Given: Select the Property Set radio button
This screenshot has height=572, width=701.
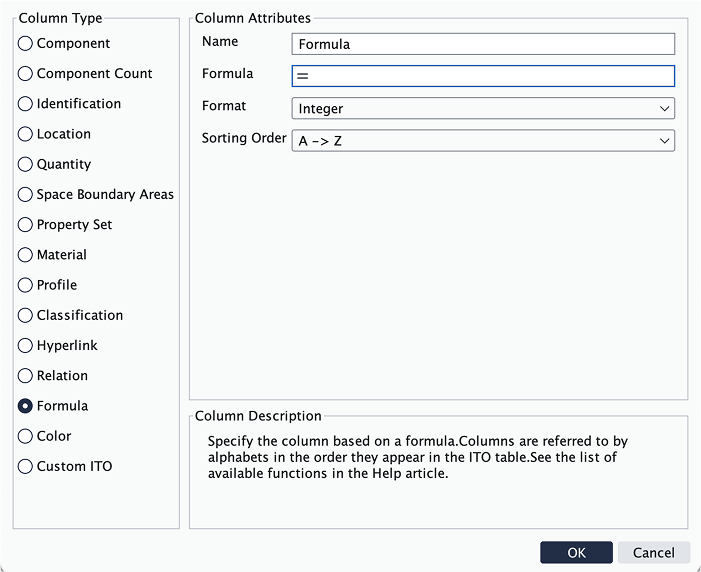Looking at the screenshot, I should [x=26, y=225].
